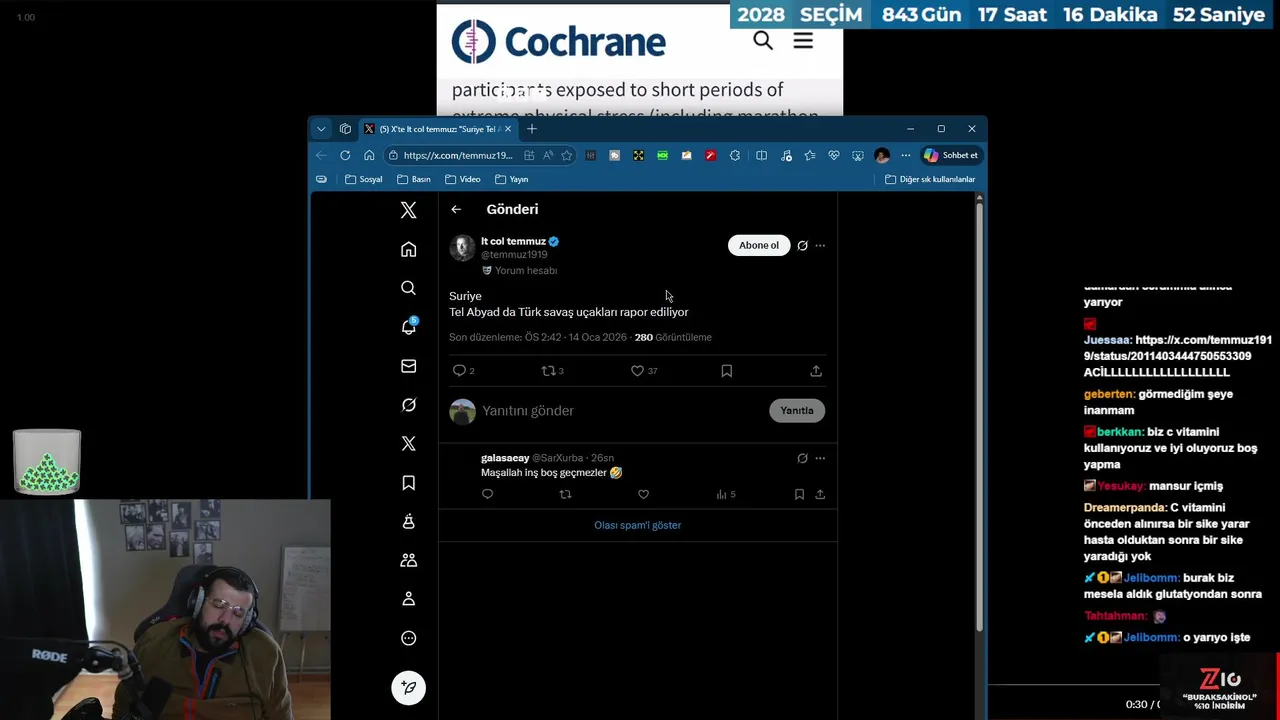Click the Cochrane logo
Viewport: 1280px width, 720px height.
(x=558, y=41)
